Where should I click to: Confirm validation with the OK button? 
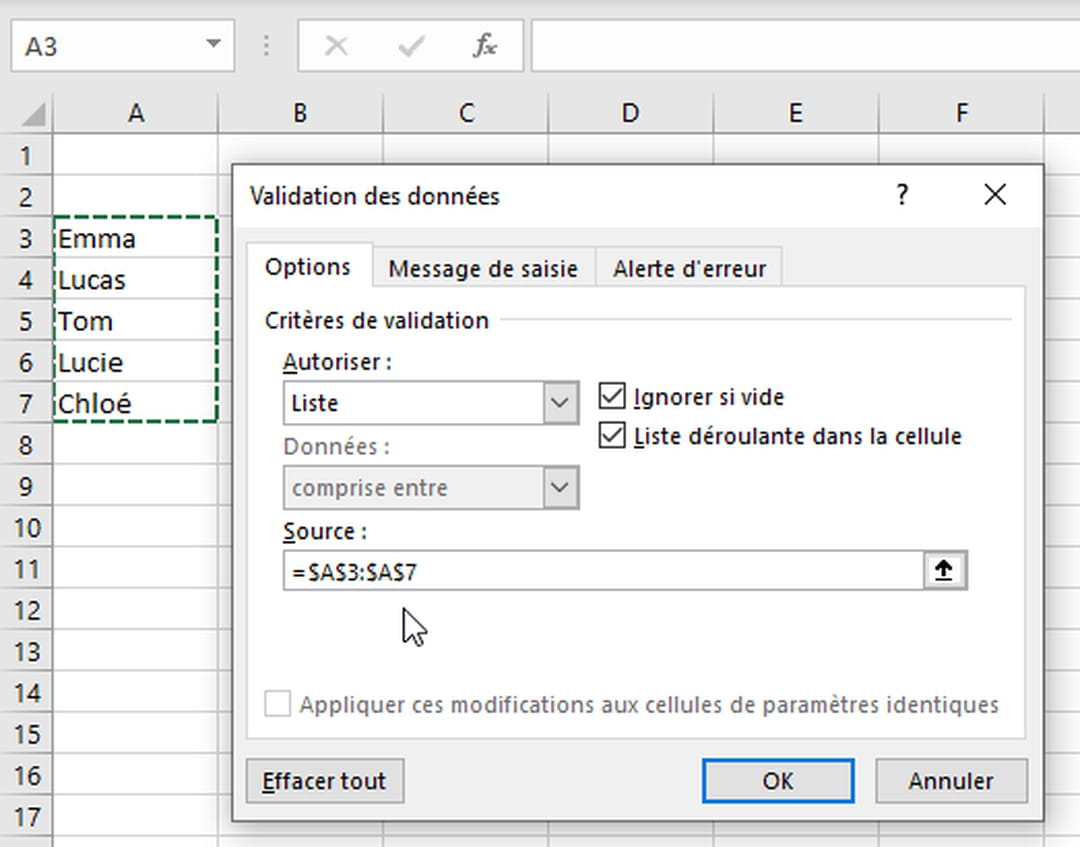pyautogui.click(x=777, y=781)
